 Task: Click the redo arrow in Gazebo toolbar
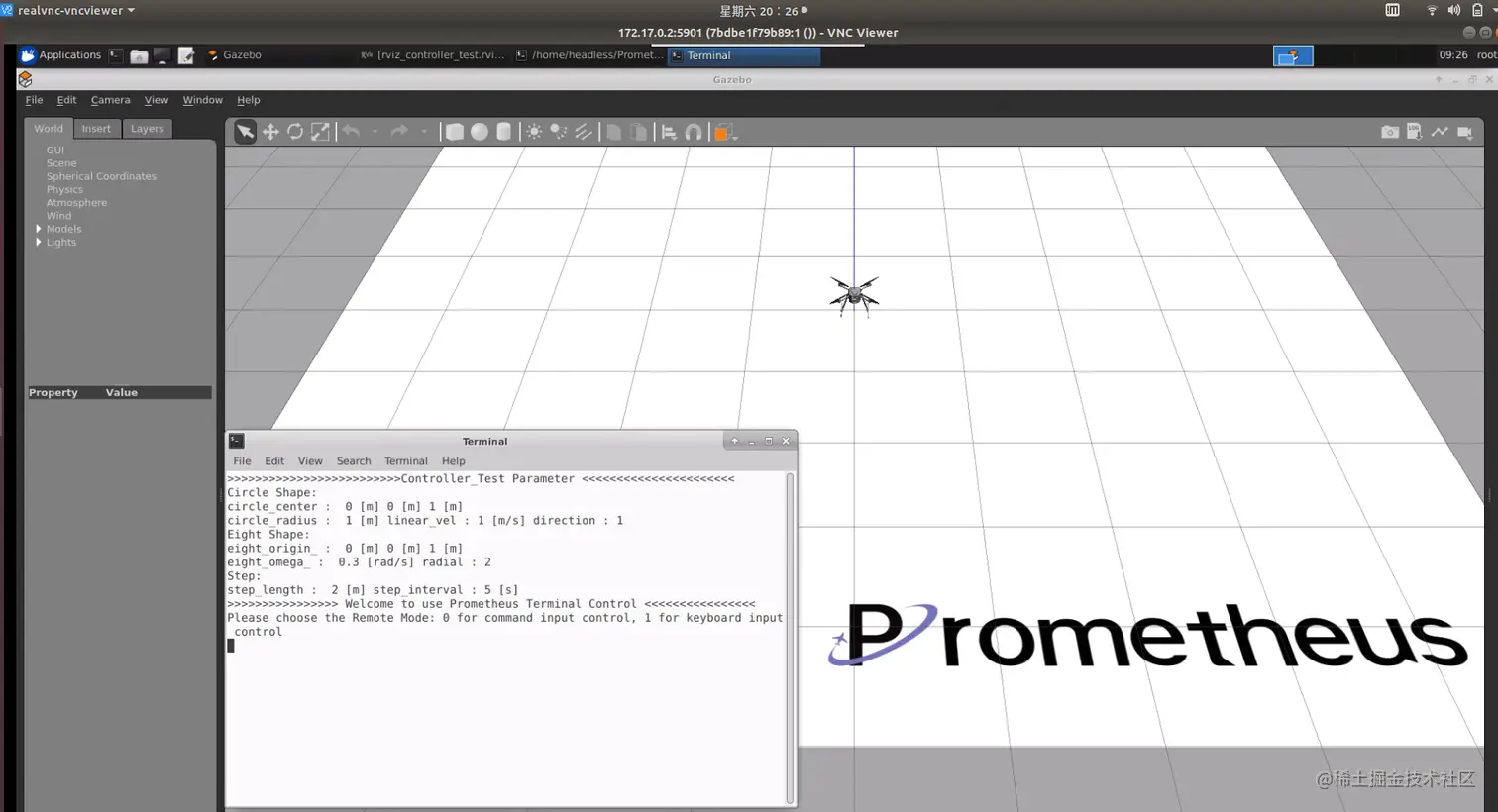coord(399,131)
